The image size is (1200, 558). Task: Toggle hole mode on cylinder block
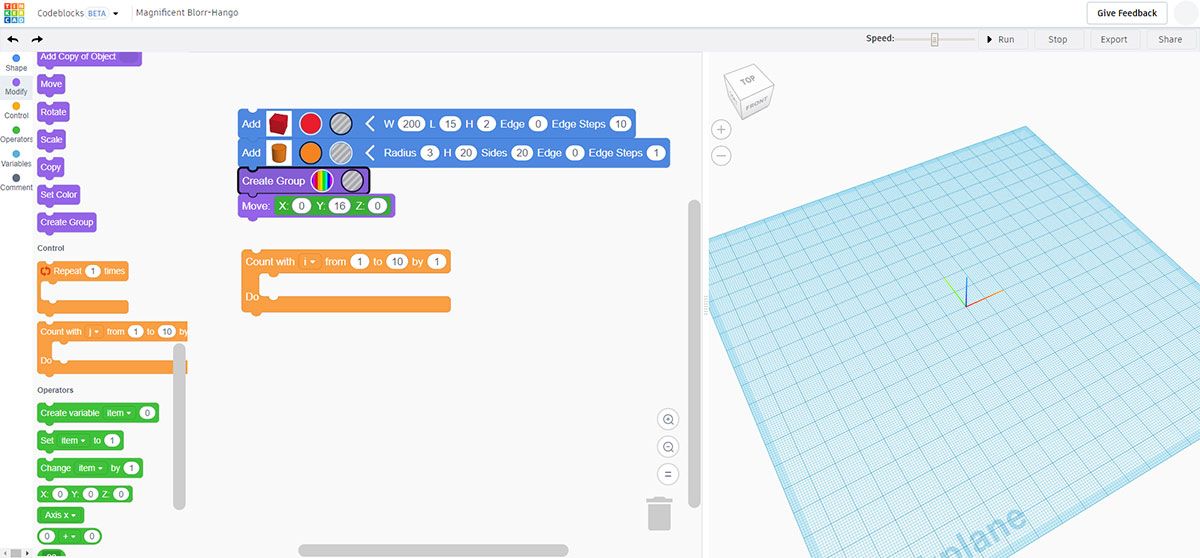(341, 153)
